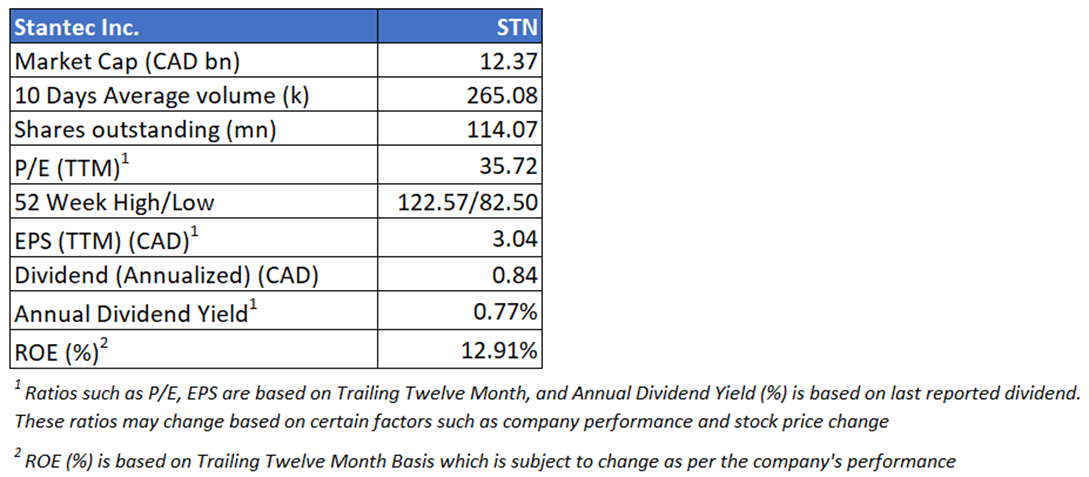Select the 3.04 EPS value cell

[519, 239]
